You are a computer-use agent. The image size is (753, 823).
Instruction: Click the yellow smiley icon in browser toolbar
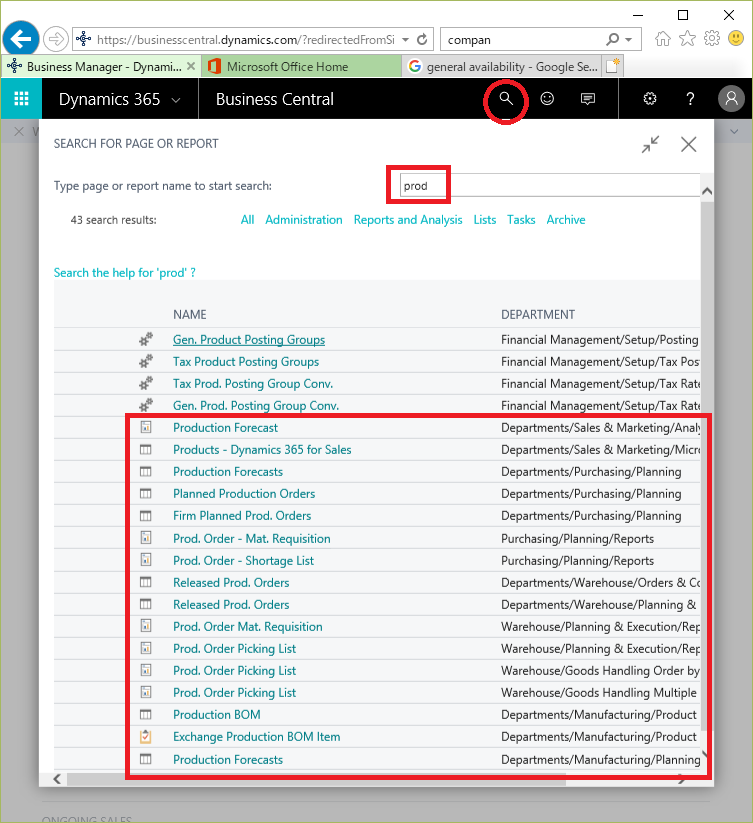tap(736, 39)
